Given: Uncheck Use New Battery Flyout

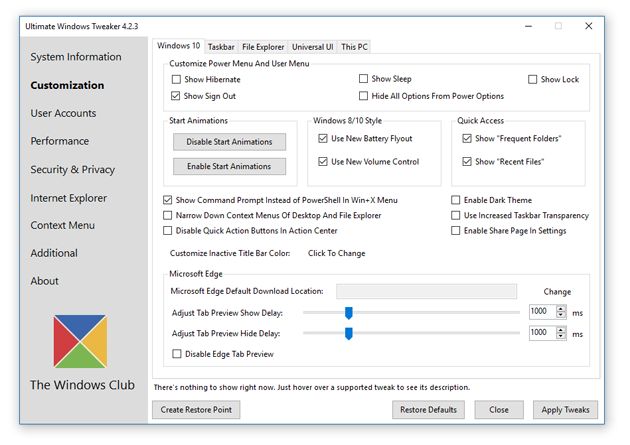Looking at the screenshot, I should pos(323,139).
